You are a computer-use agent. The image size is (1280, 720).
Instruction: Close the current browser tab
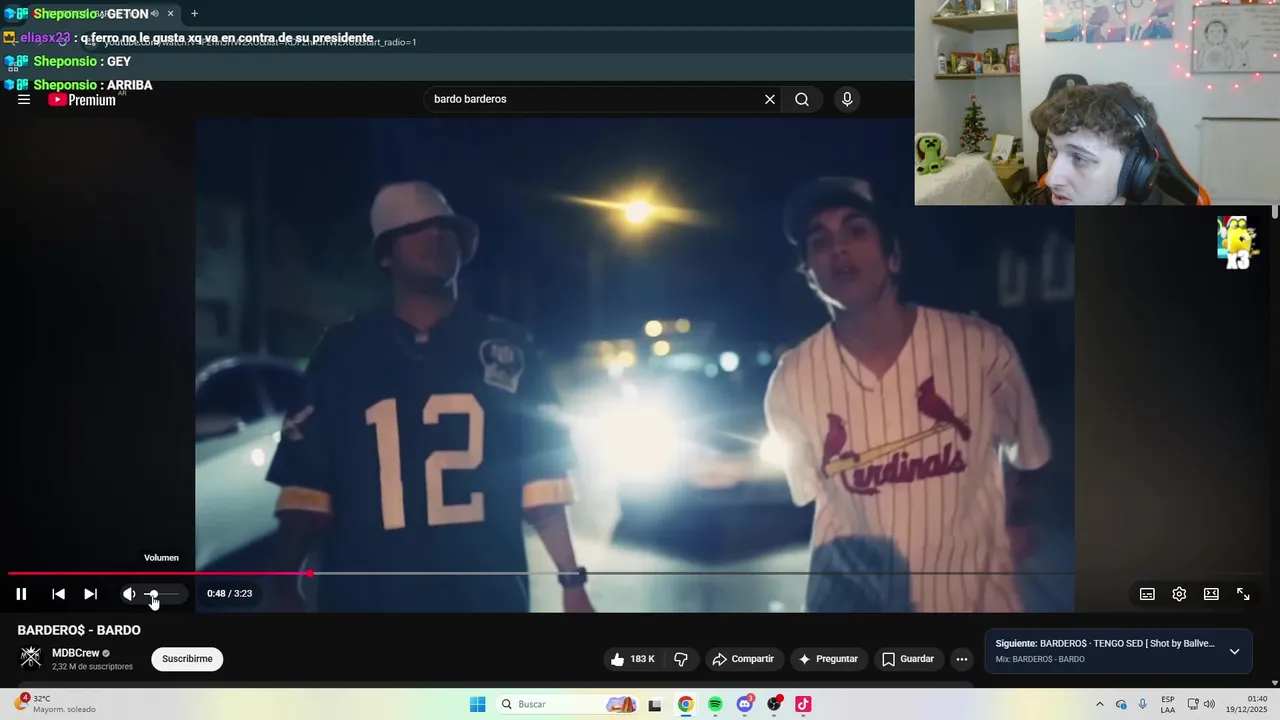pos(170,14)
